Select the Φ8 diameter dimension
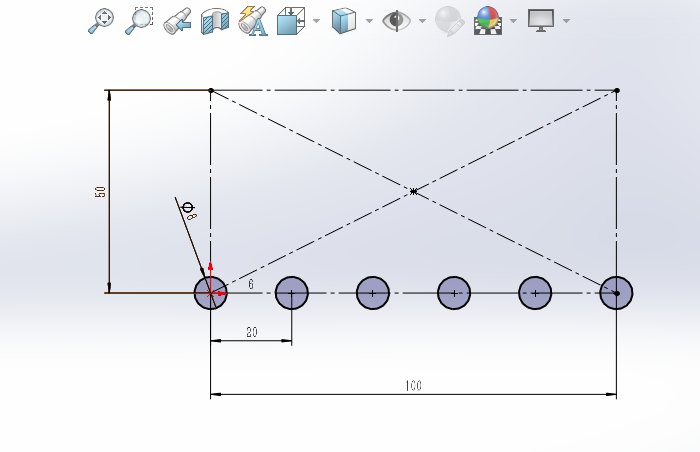Image resolution: width=700 pixels, height=452 pixels. [x=189, y=211]
